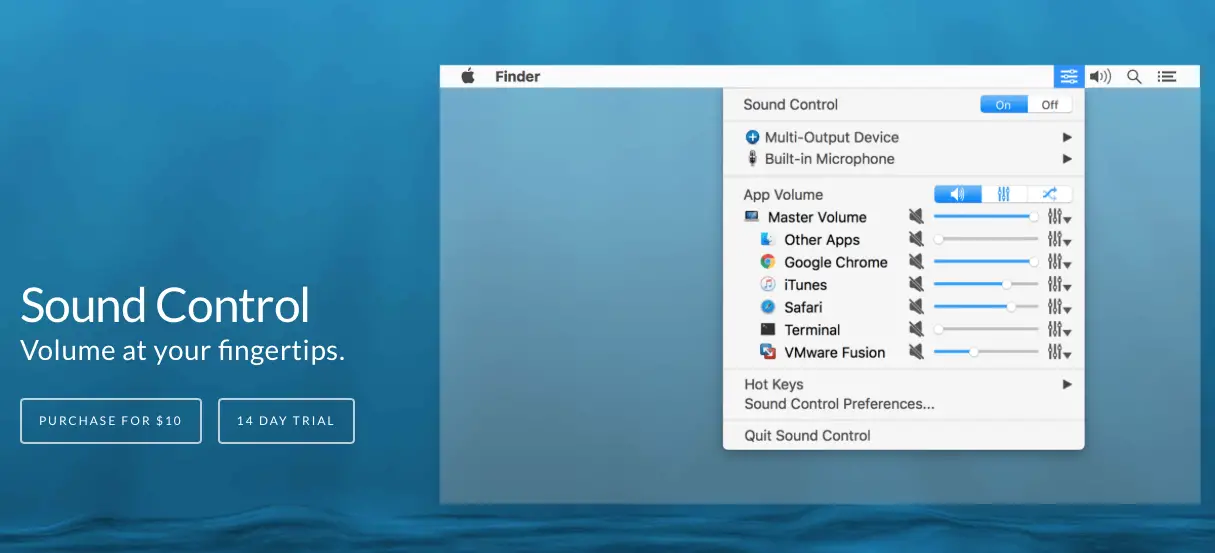Adjust the Master Volume slider
The height and width of the screenshot is (553, 1215).
pos(986,217)
